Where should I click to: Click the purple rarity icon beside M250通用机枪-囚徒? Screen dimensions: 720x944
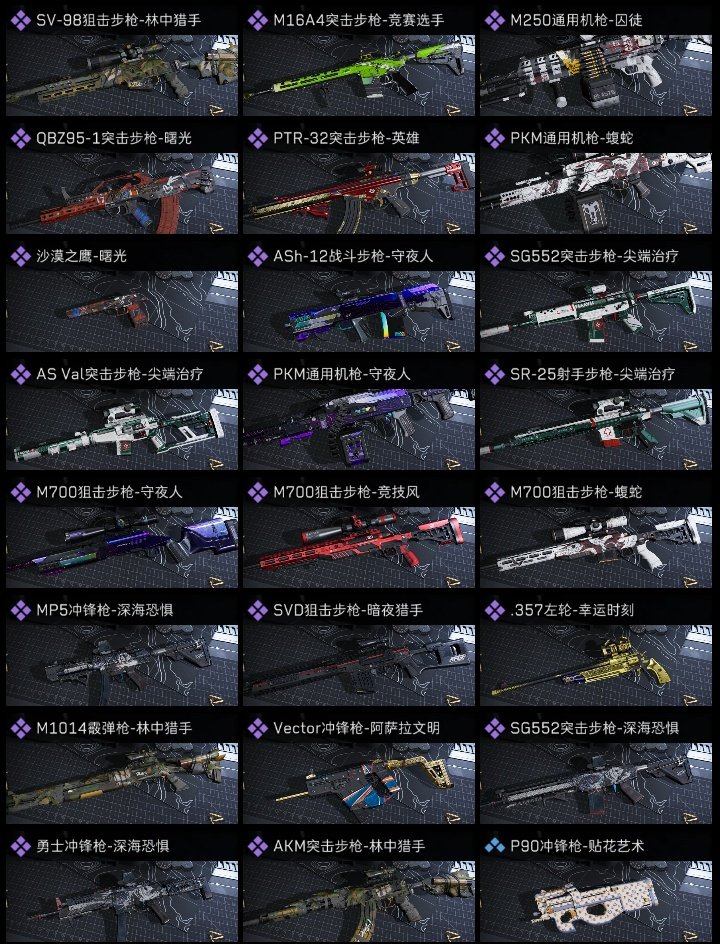[495, 20]
